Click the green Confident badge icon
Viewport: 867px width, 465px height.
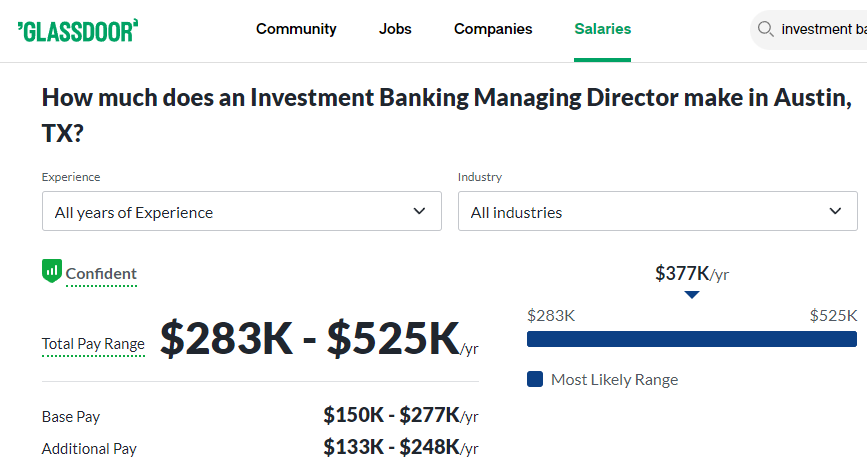coord(52,271)
